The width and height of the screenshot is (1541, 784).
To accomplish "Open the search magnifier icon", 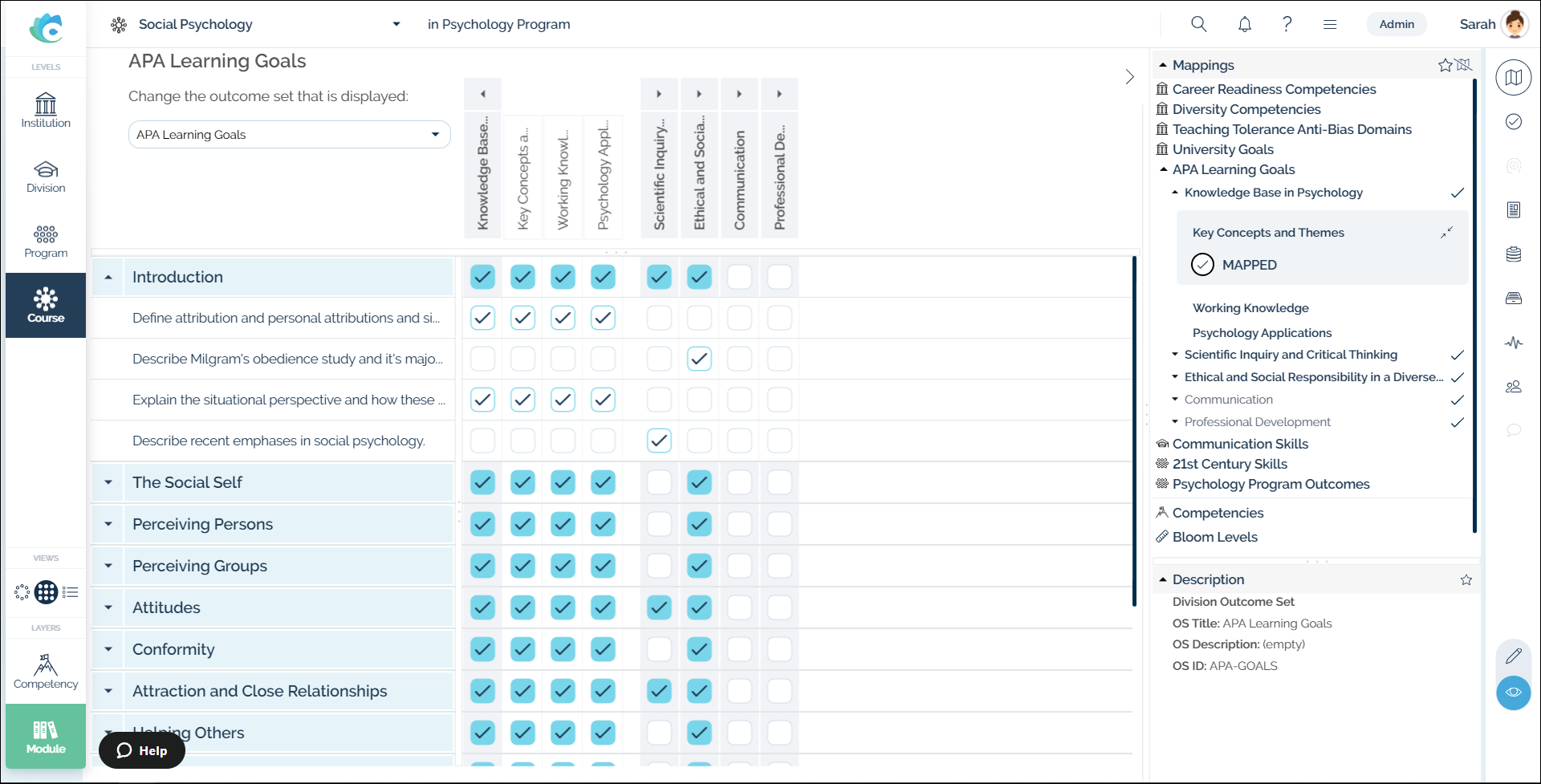I will pos(1198,24).
